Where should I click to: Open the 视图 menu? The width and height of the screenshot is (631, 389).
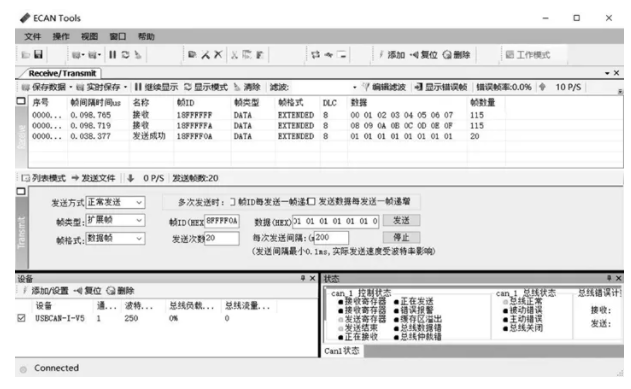pos(89,37)
